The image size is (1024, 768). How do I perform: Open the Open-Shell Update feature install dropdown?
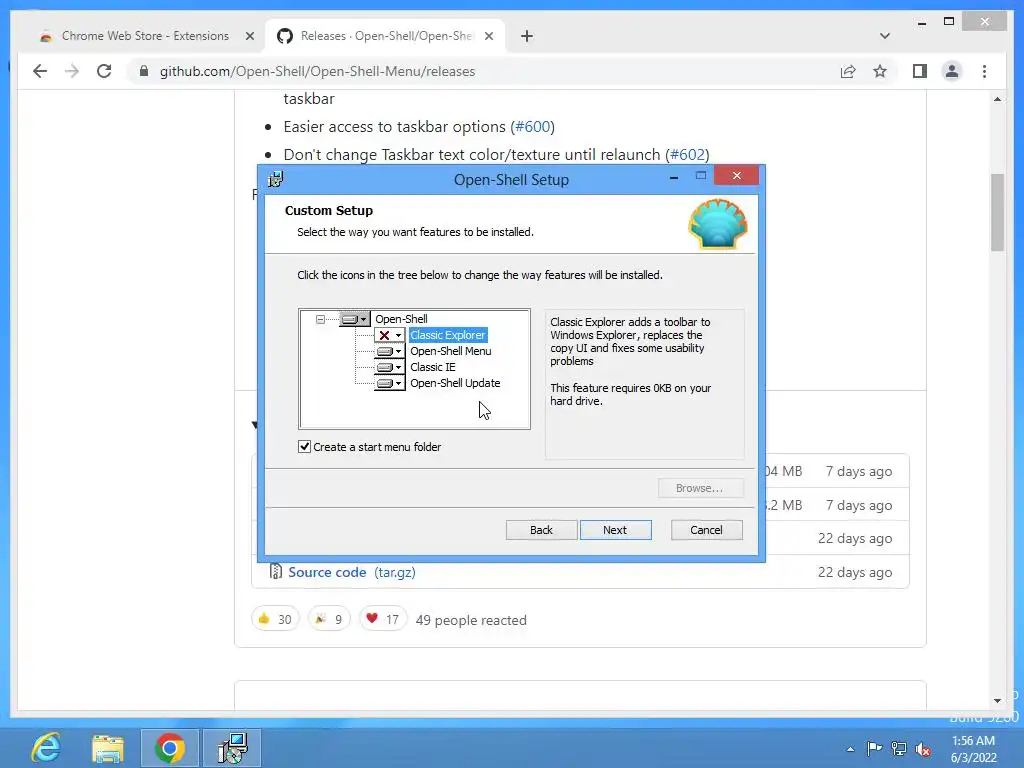coord(390,383)
